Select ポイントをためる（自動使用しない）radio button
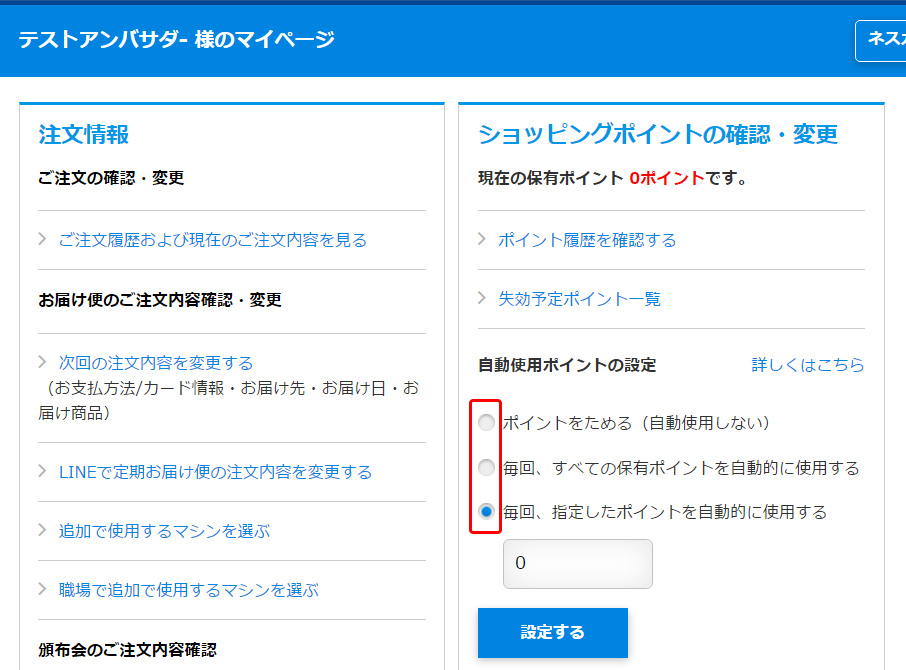This screenshot has width=906, height=670. (487, 423)
